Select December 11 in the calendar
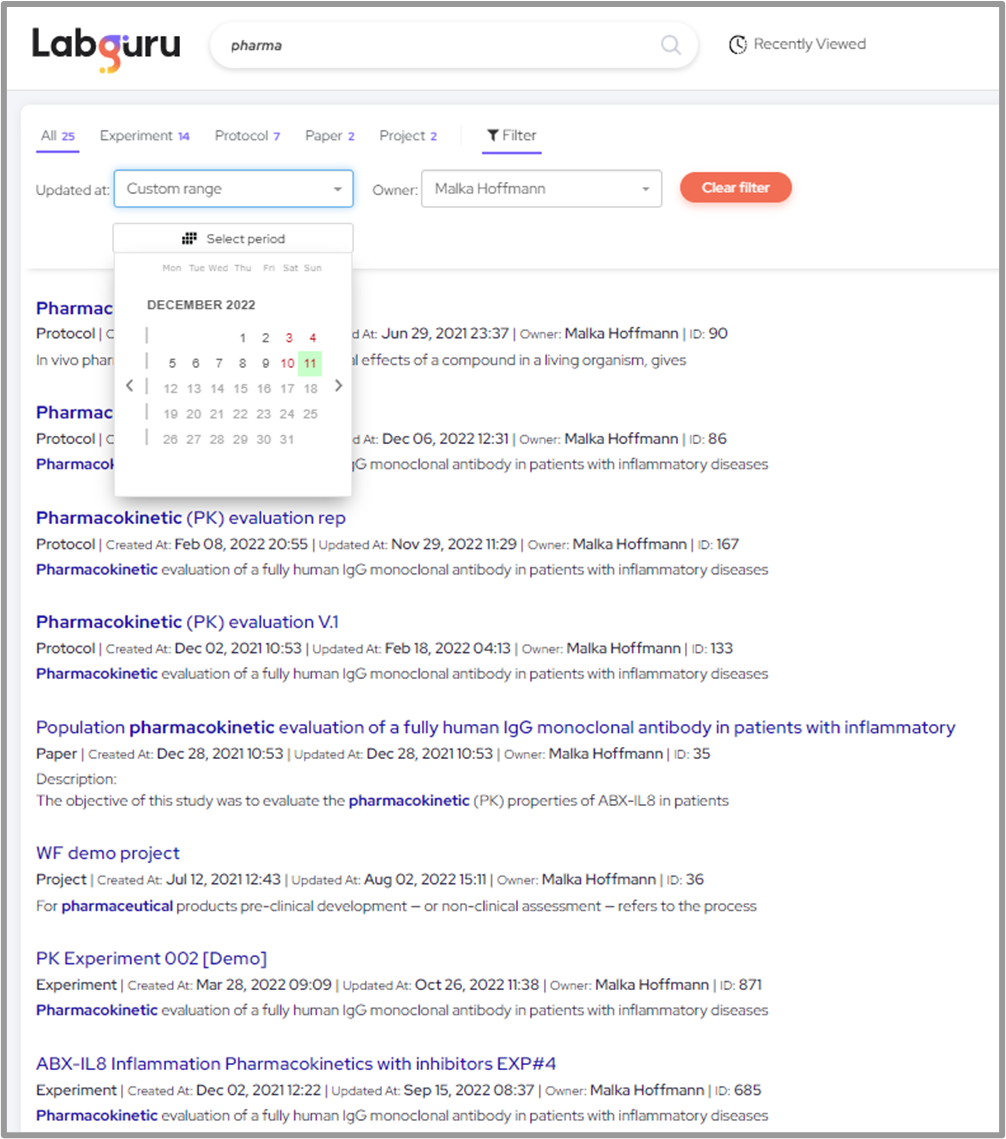 coord(311,364)
